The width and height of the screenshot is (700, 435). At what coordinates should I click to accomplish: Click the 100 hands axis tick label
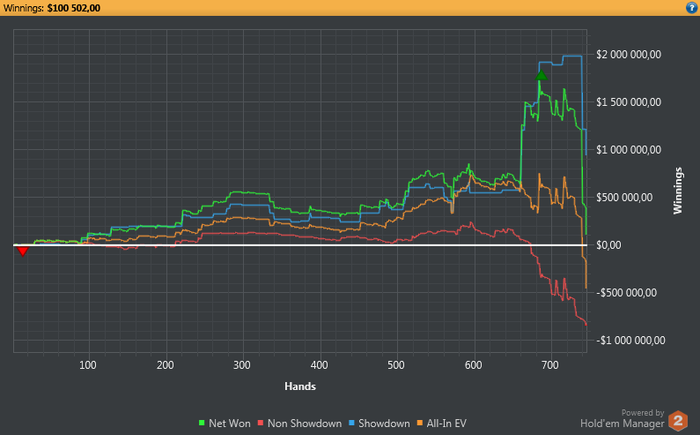88,365
